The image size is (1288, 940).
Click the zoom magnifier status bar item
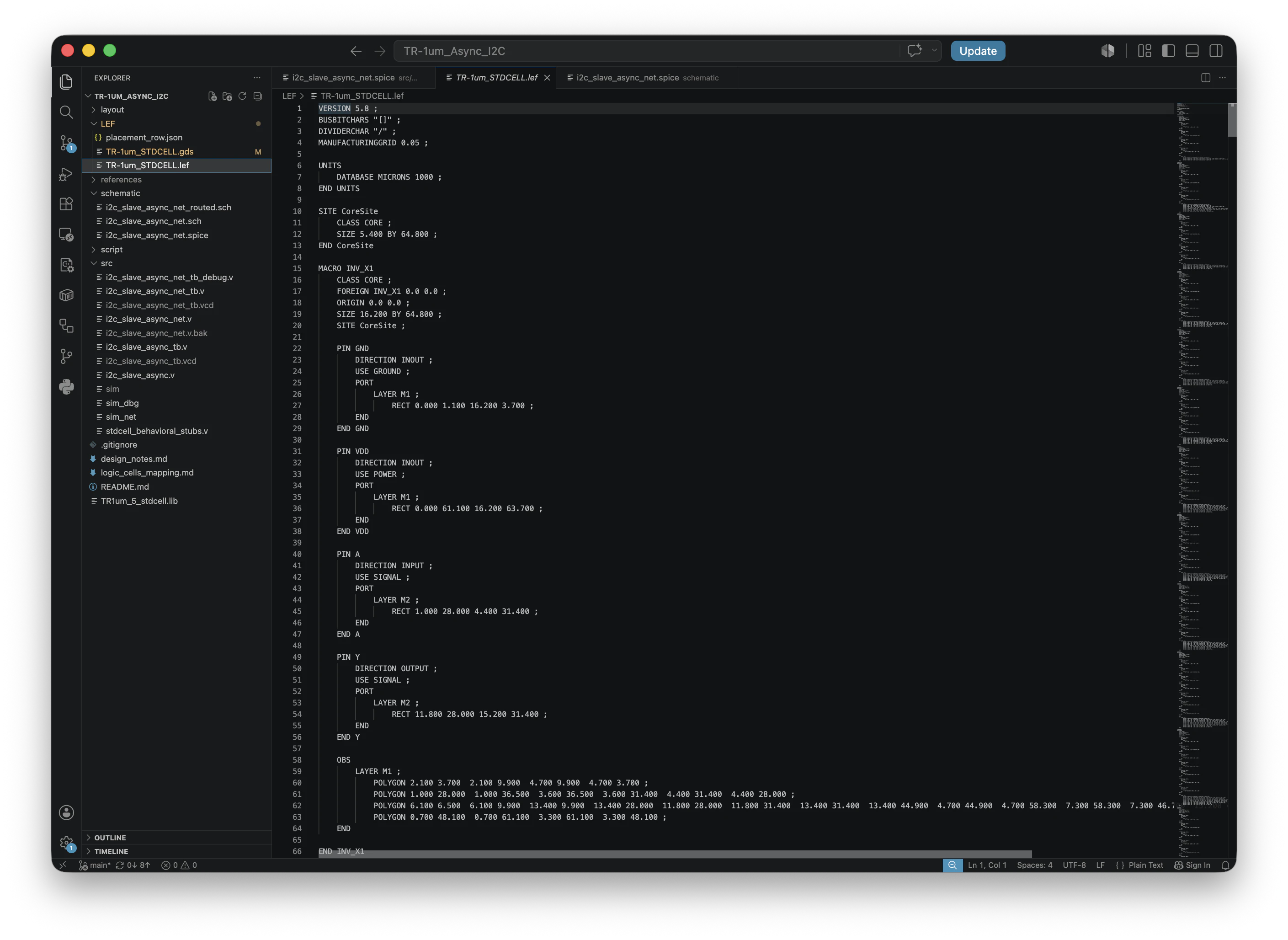[x=953, y=865]
